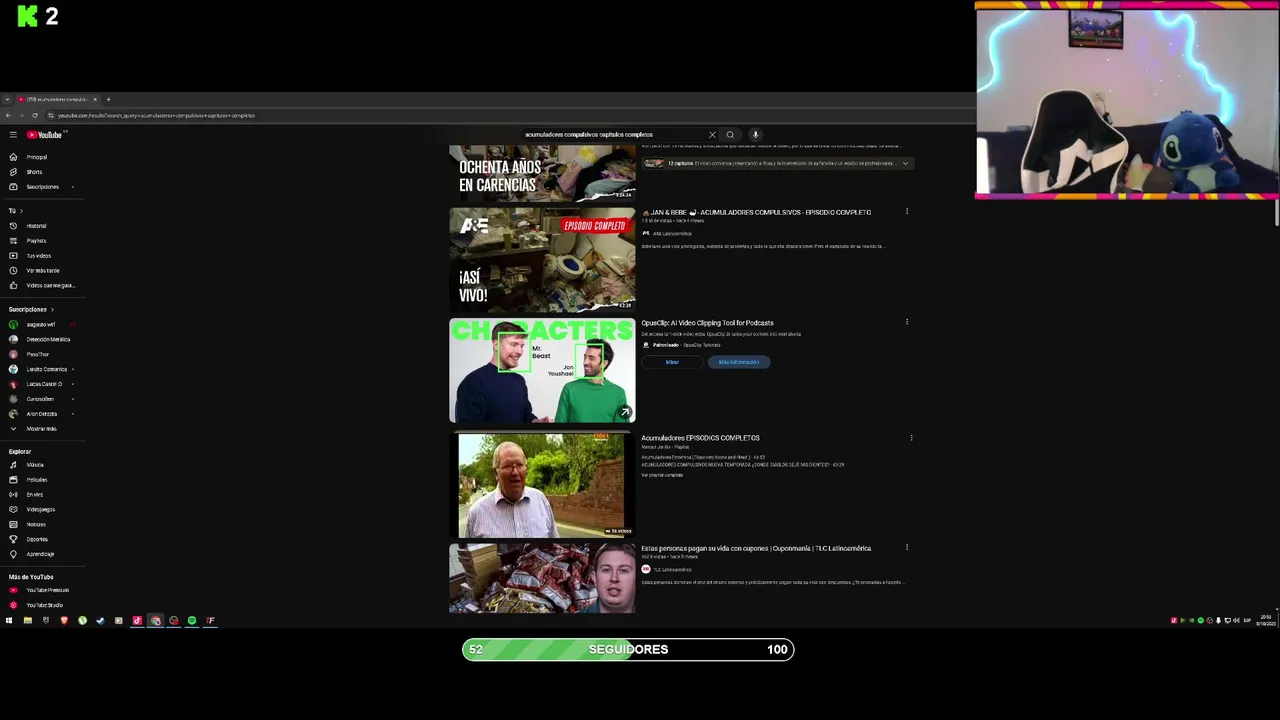This screenshot has height=720, width=1280.
Task: Open JAN & BEBE Acumuladores Compulsivos video title
Action: coord(756,212)
